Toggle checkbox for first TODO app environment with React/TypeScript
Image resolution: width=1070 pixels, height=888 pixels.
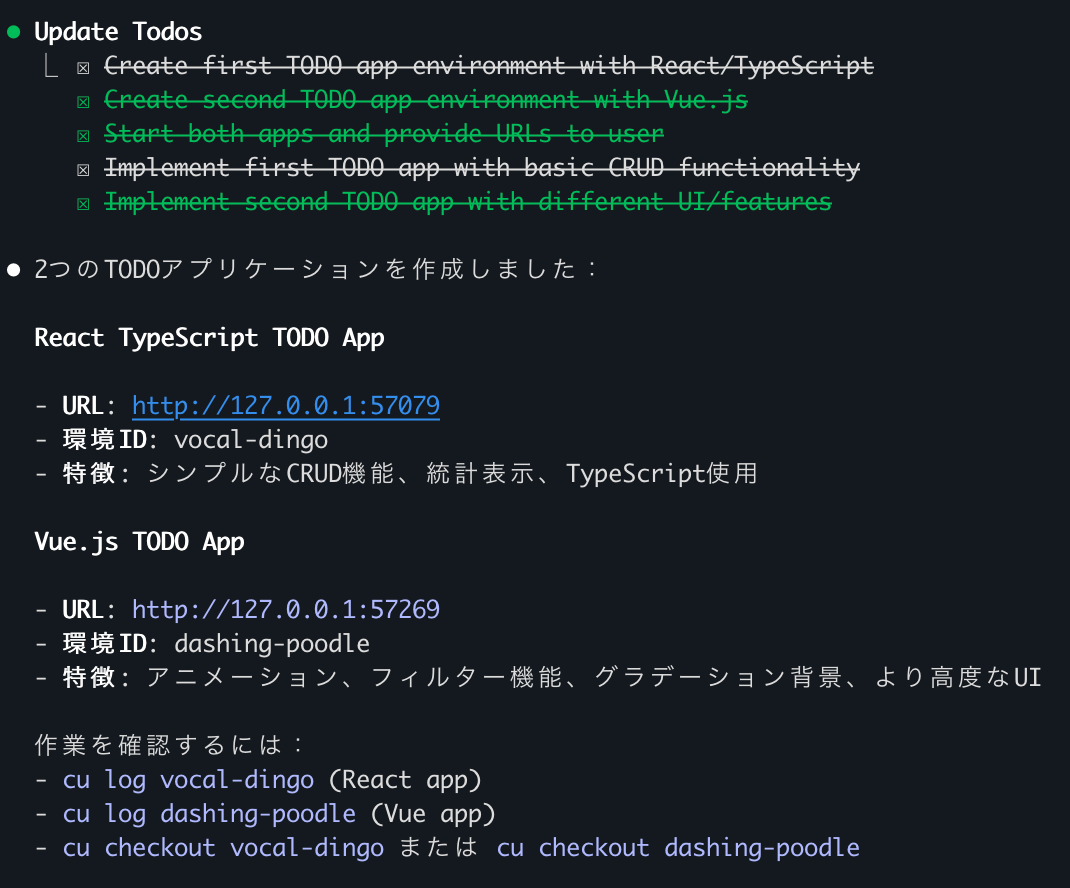click(83, 68)
